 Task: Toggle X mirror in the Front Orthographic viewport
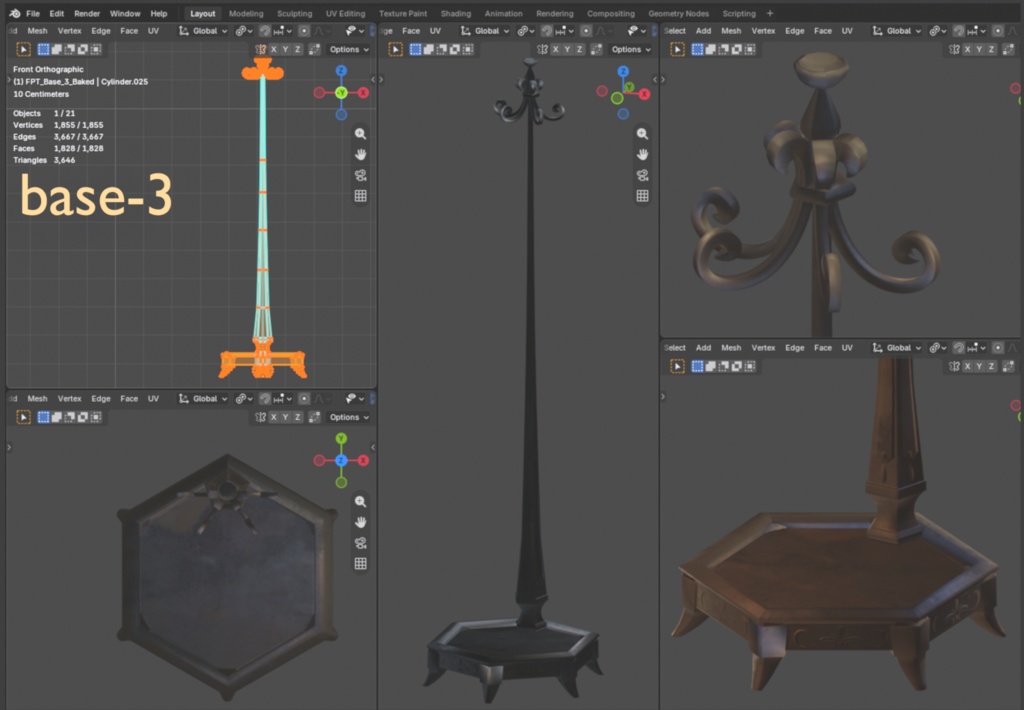tap(274, 50)
